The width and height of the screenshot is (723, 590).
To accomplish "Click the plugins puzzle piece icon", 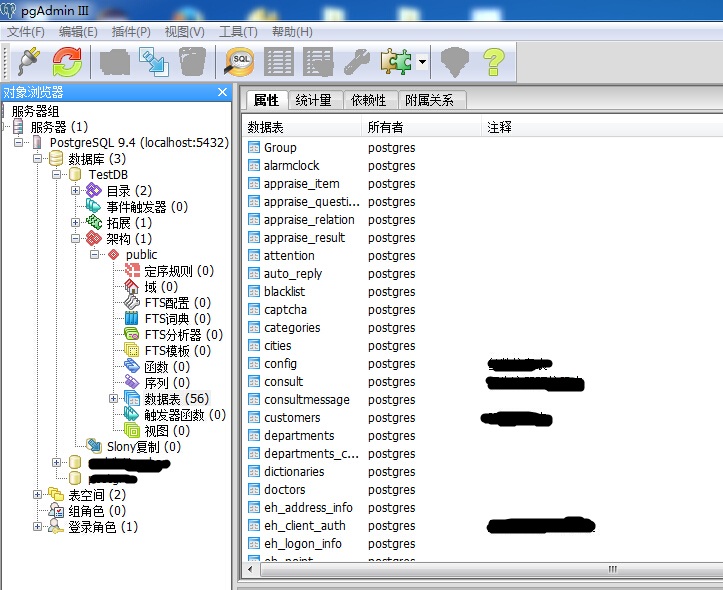I will [396, 62].
